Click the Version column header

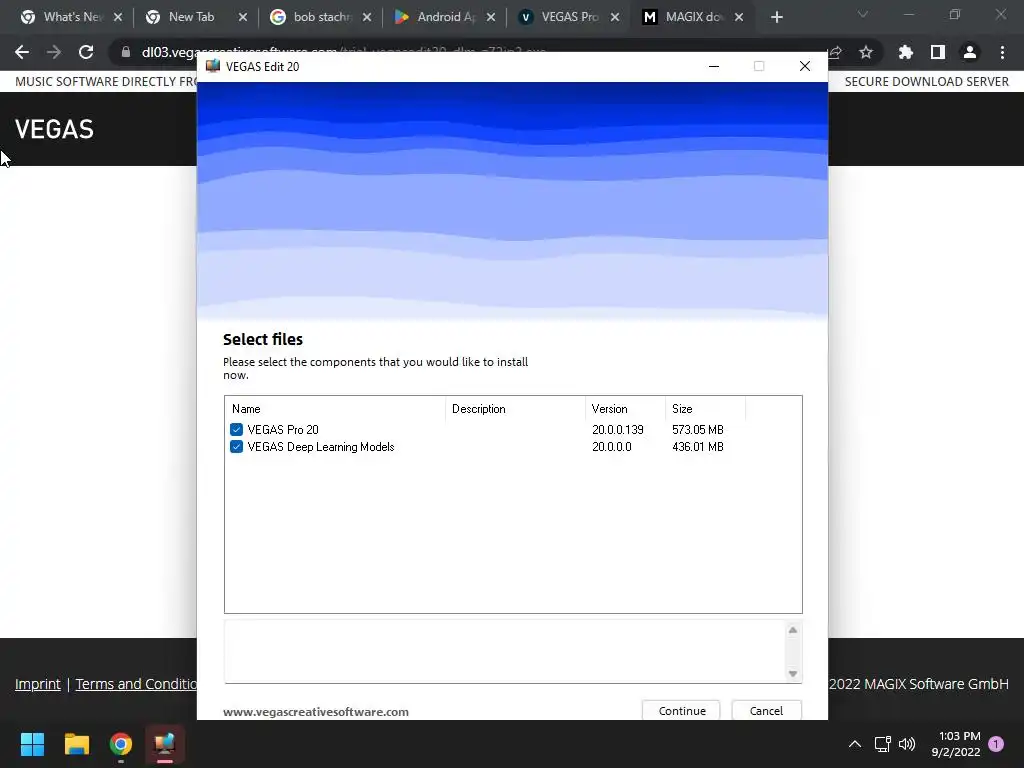click(625, 409)
